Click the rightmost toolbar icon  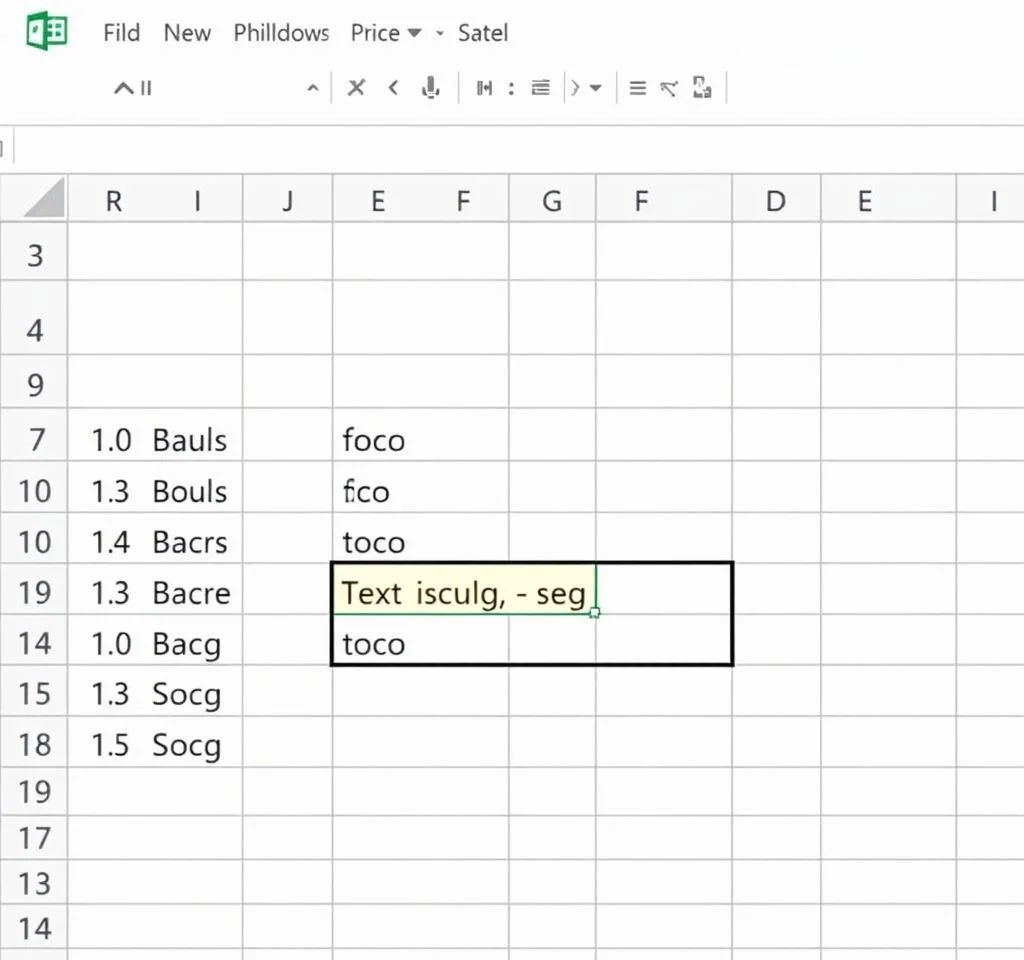[702, 88]
